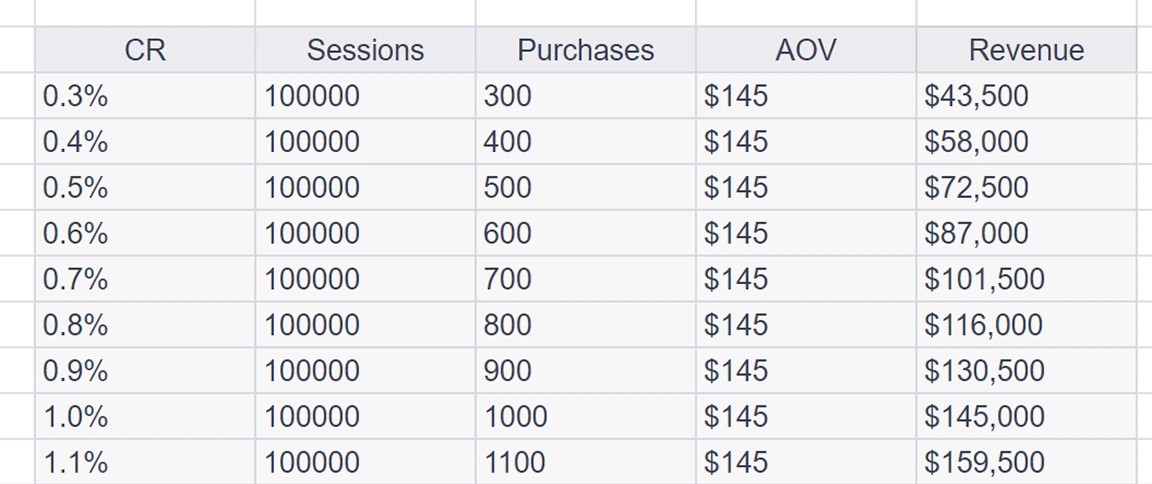Screen dimensions: 1152x484
Task: Select the AOV header cell
Action: pyautogui.click(x=805, y=50)
